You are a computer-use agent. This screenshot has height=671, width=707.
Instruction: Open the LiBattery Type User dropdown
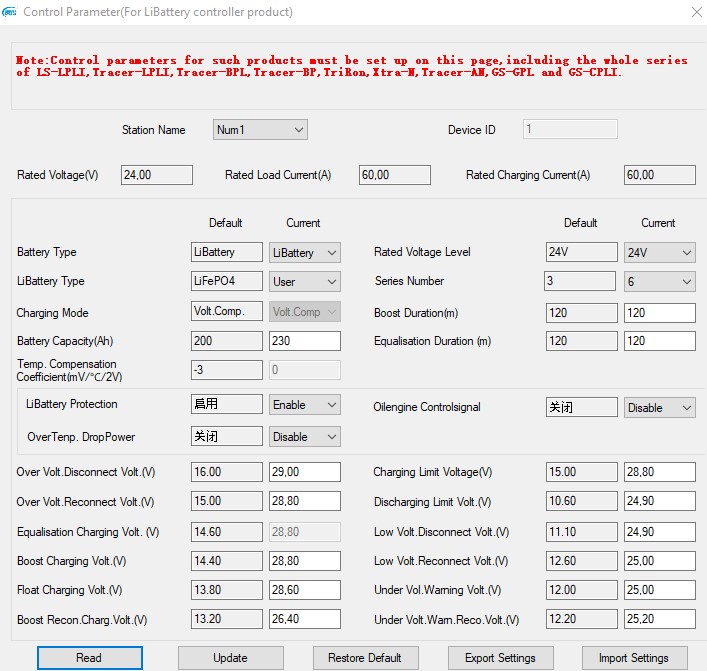(305, 282)
